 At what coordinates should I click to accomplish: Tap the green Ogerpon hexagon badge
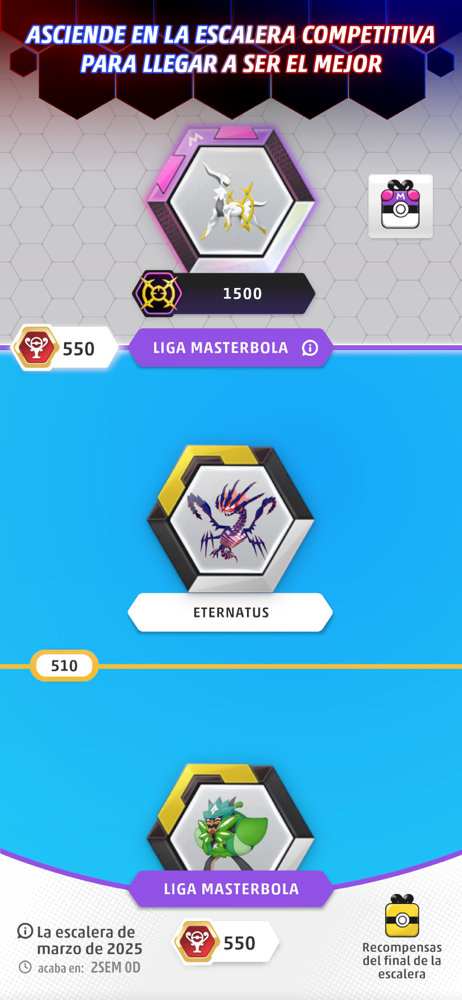point(230,819)
